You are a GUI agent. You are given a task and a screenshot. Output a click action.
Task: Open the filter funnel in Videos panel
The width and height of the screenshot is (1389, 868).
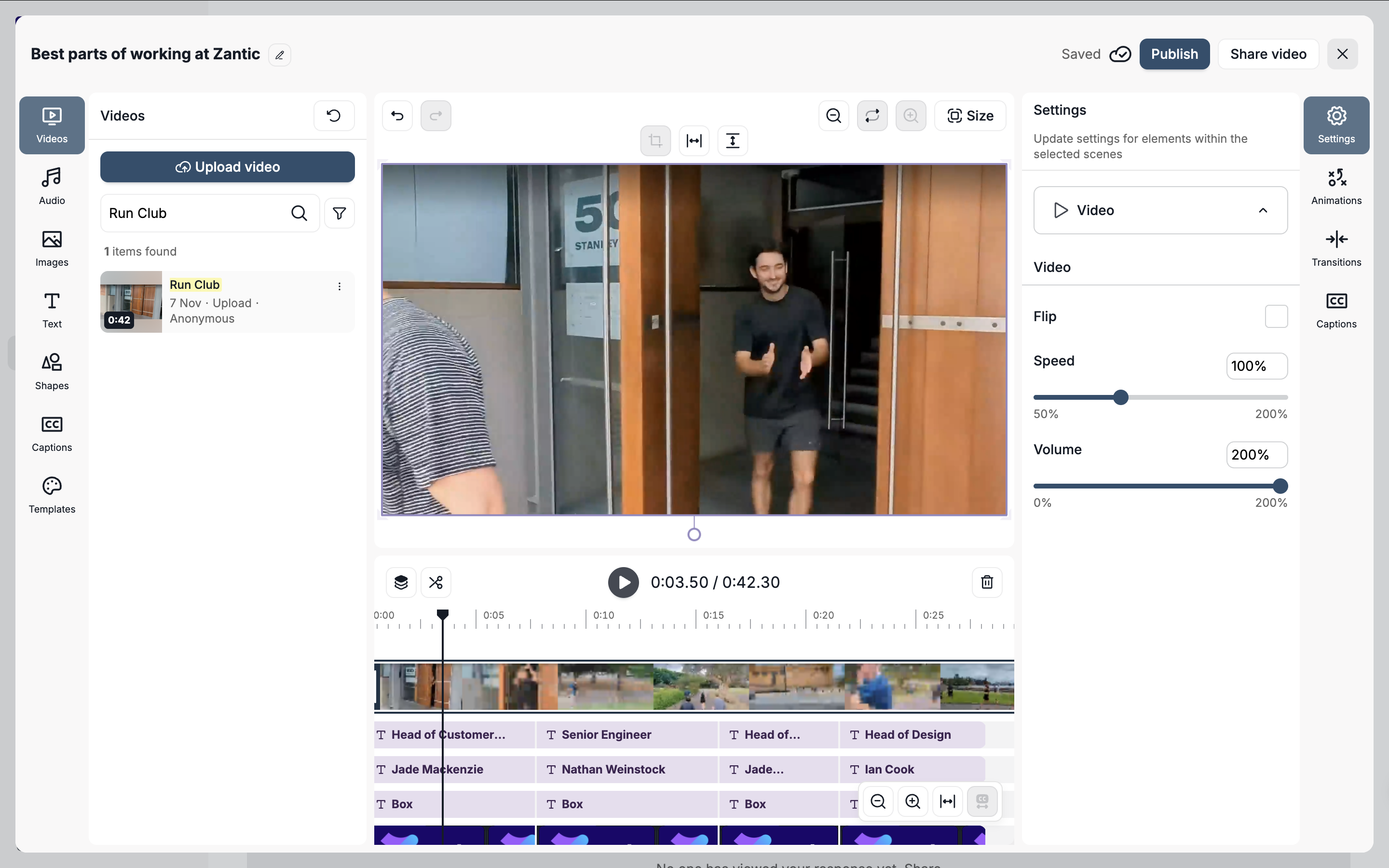pyautogui.click(x=339, y=214)
